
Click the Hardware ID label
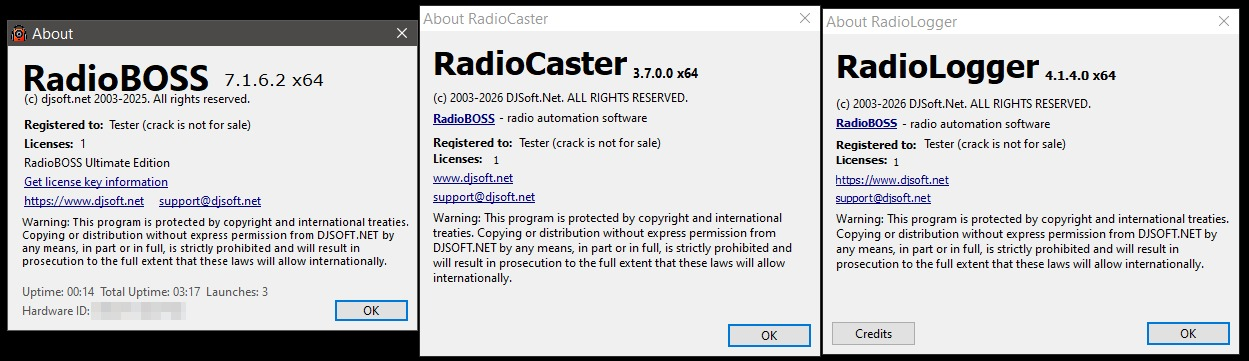click(x=55, y=311)
